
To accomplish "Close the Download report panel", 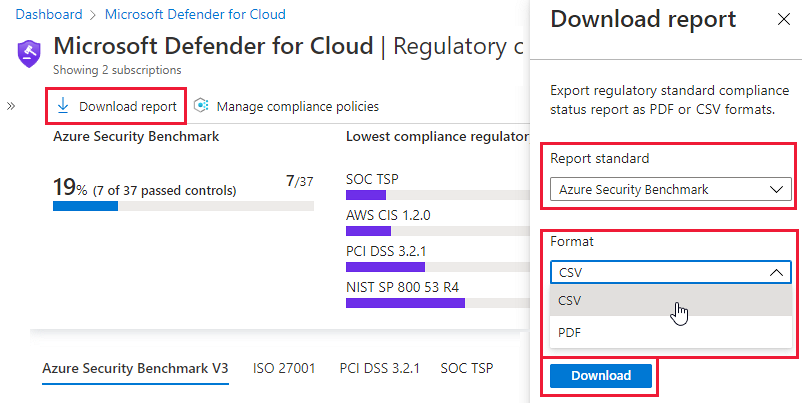I will [x=782, y=19].
